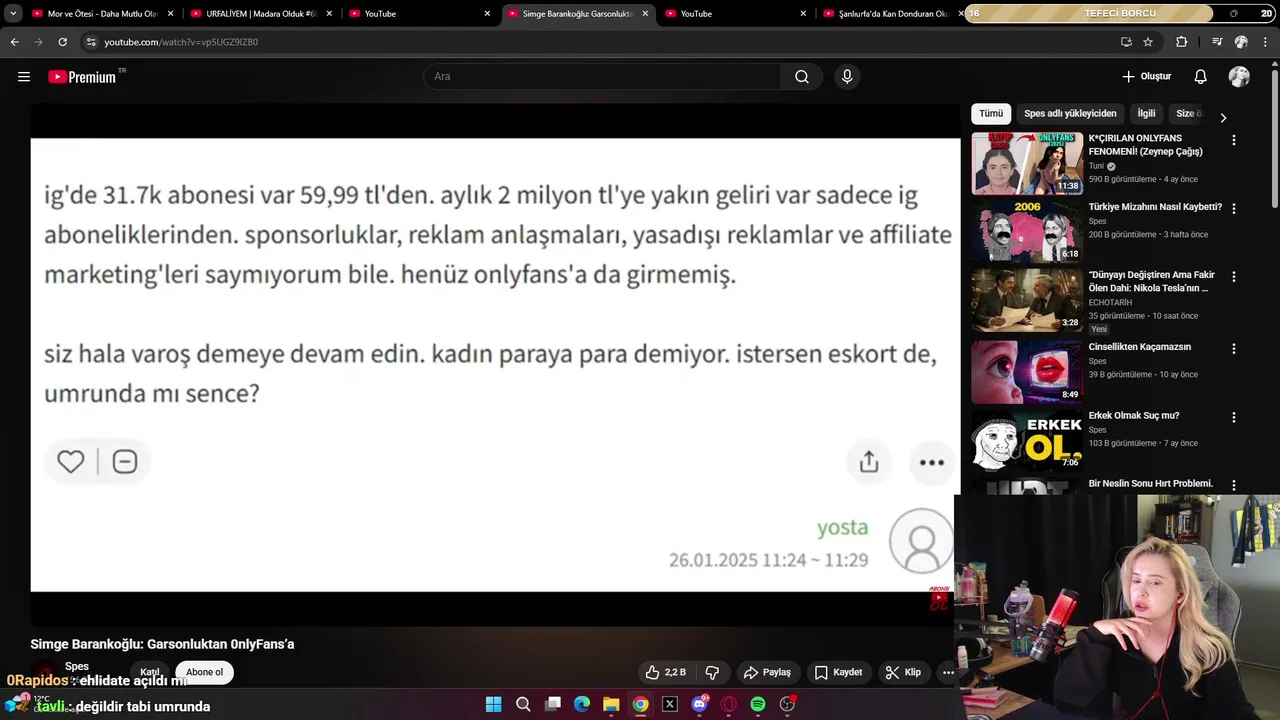This screenshot has height=720, width=1280.
Task: View site information icon in address bar
Action: pos(91,42)
